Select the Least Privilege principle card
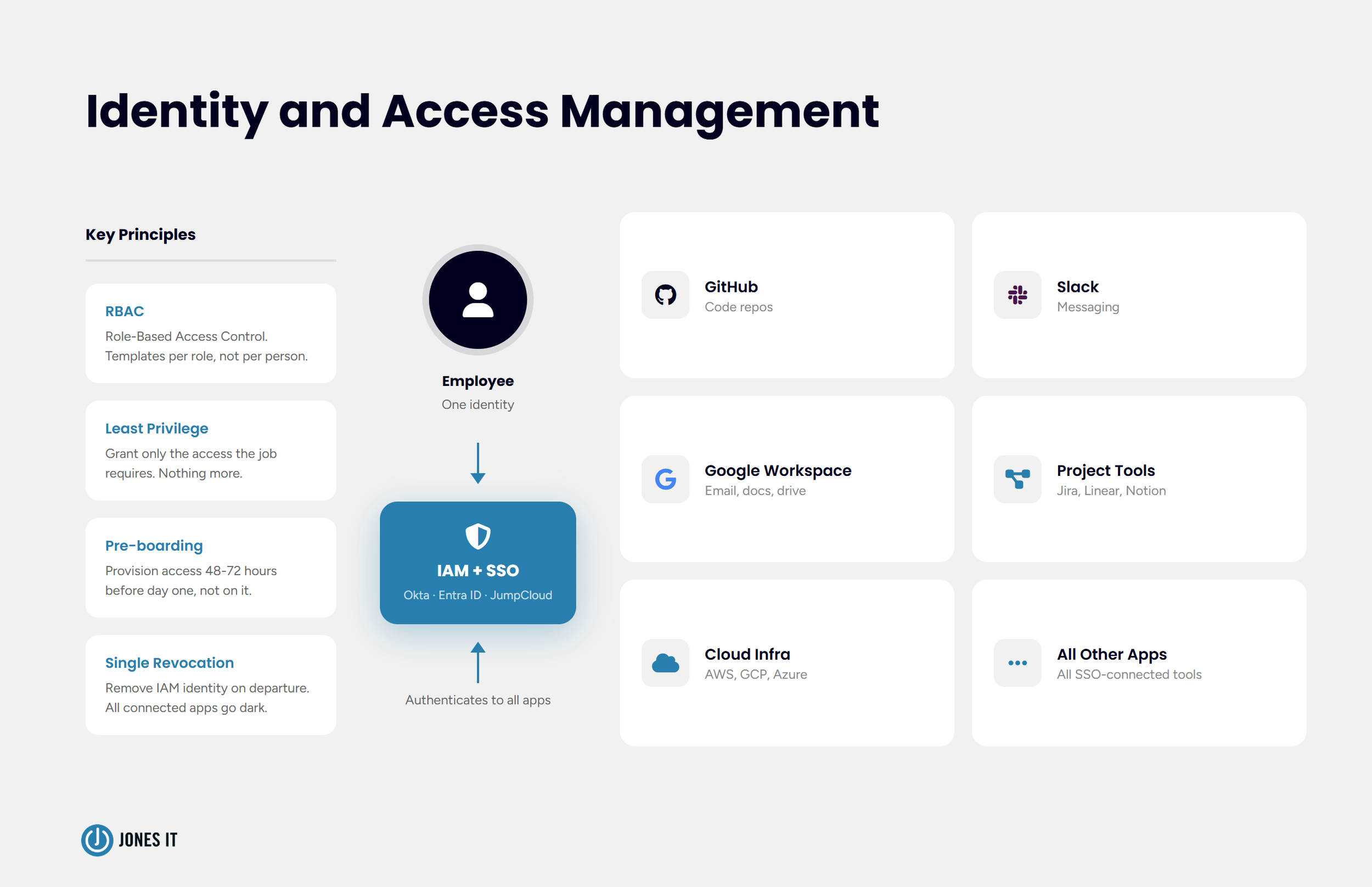Screen dimensions: 1372x887 coord(211,451)
